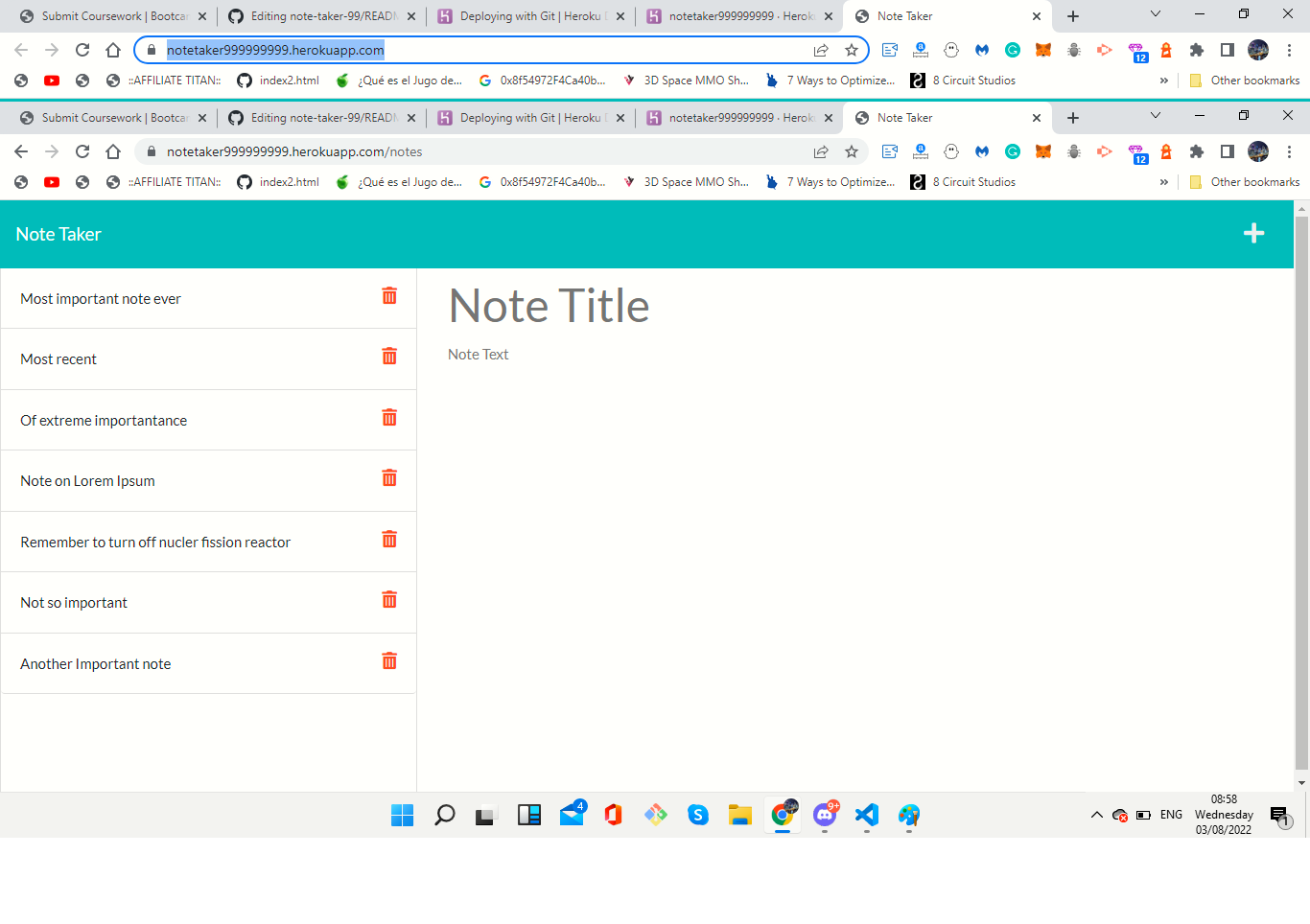Select 'Remember to turn off nucler fission reactor'
This screenshot has height=924, width=1310.
(x=155, y=543)
